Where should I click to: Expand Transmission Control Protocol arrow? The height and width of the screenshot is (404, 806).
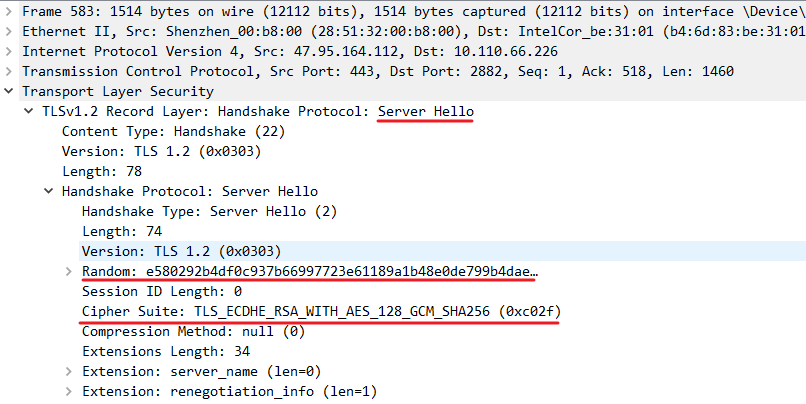9,71
